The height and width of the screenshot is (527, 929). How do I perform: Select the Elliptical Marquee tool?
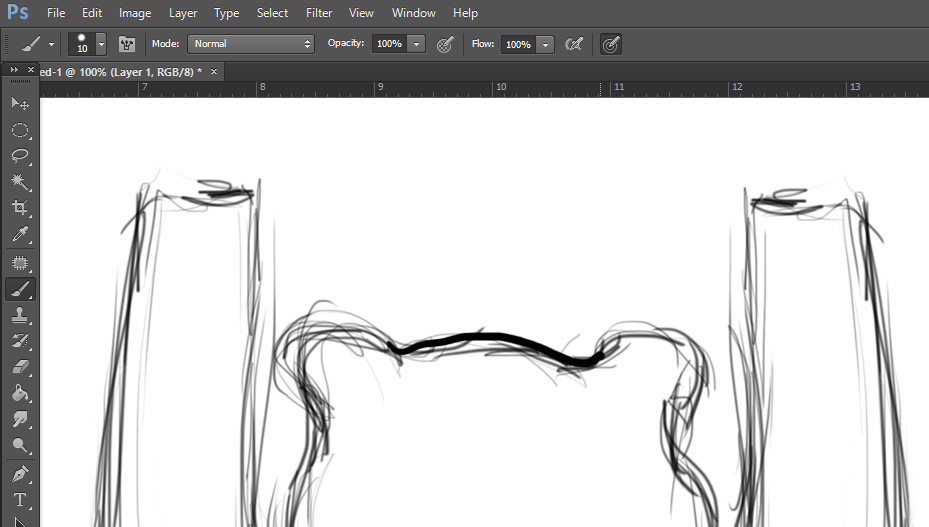tap(19, 130)
